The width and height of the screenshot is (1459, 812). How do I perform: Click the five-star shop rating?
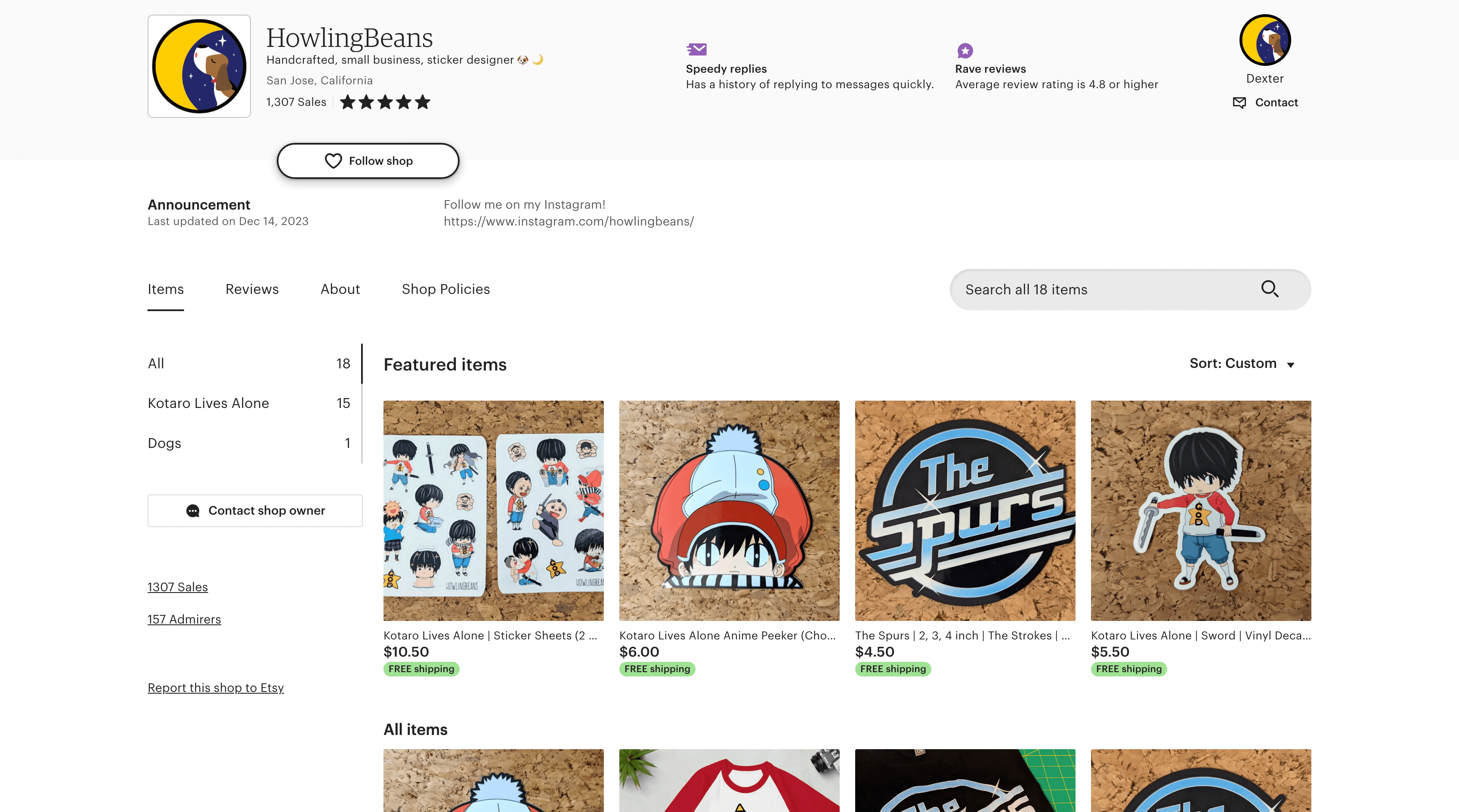pos(385,102)
